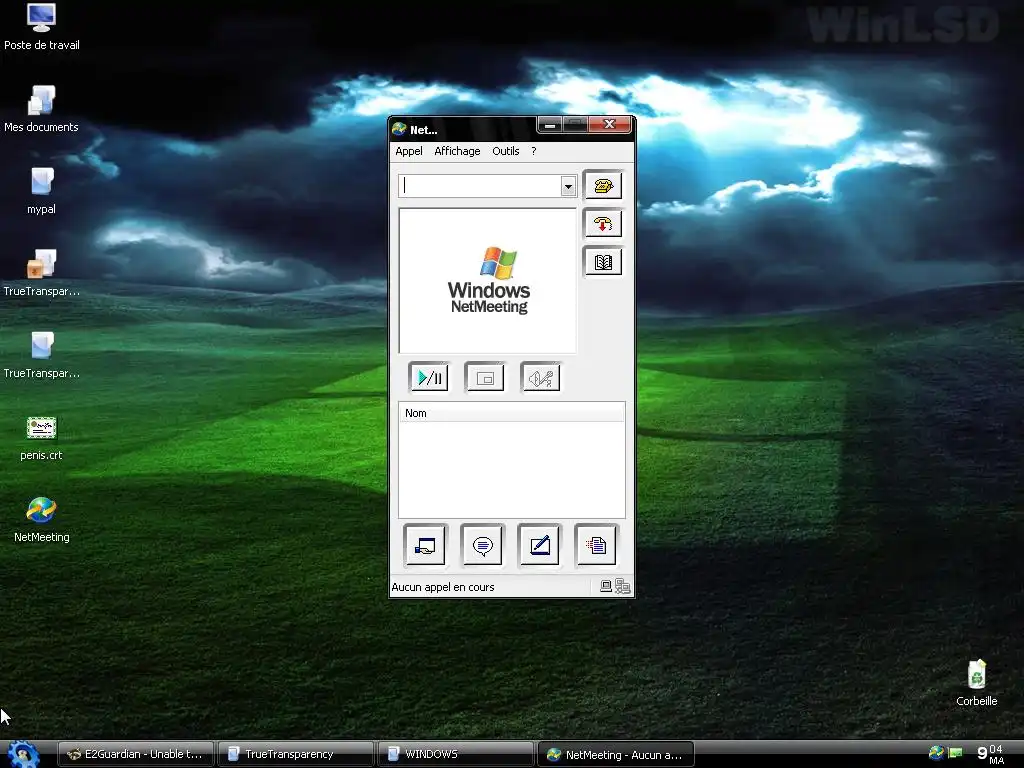This screenshot has width=1024, height=768.
Task: Toggle picture-in-picture video button
Action: pos(485,377)
